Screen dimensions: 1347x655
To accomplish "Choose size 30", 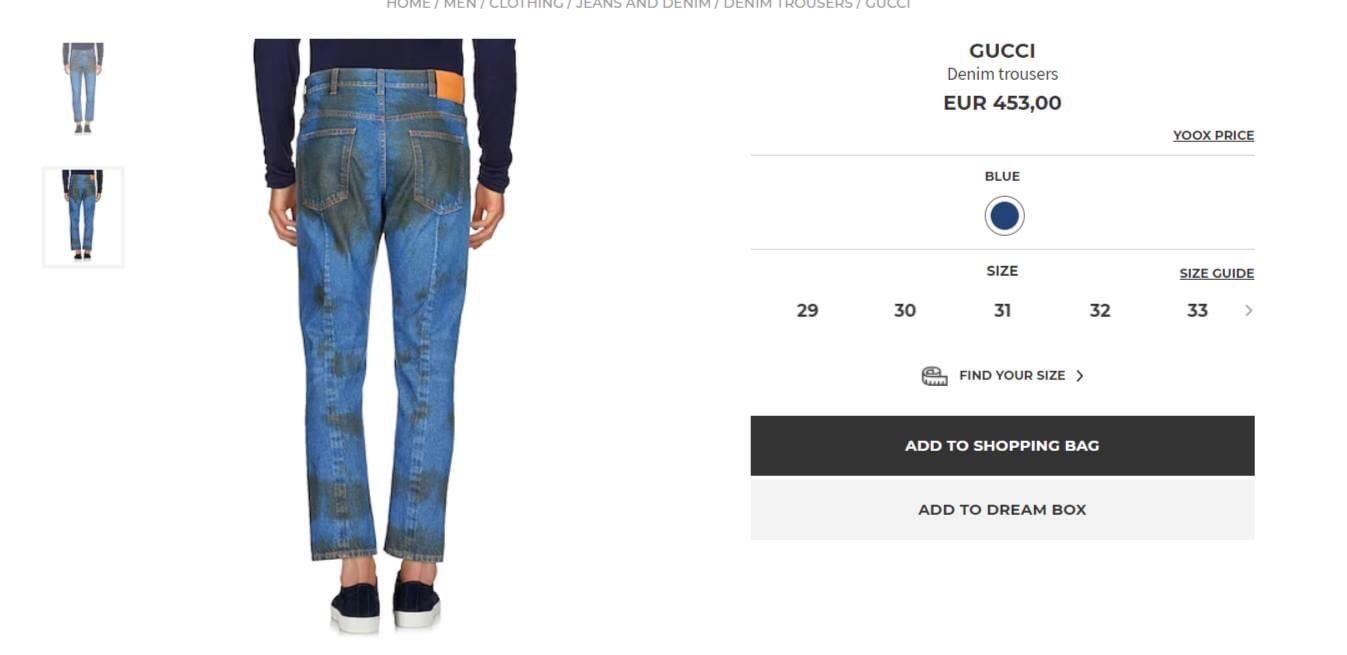I will [905, 311].
